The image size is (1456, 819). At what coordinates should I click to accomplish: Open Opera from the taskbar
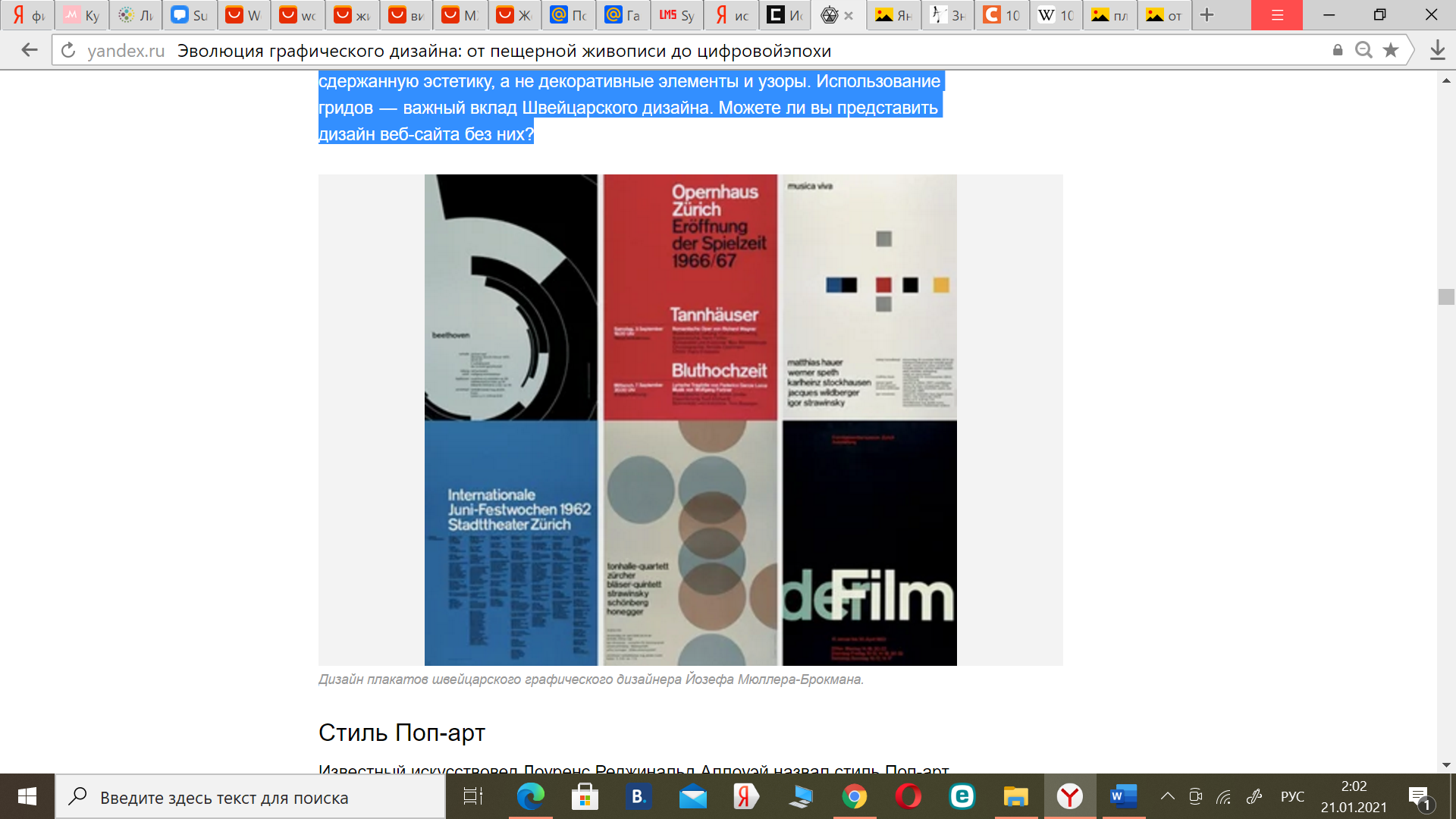pyautogui.click(x=908, y=796)
